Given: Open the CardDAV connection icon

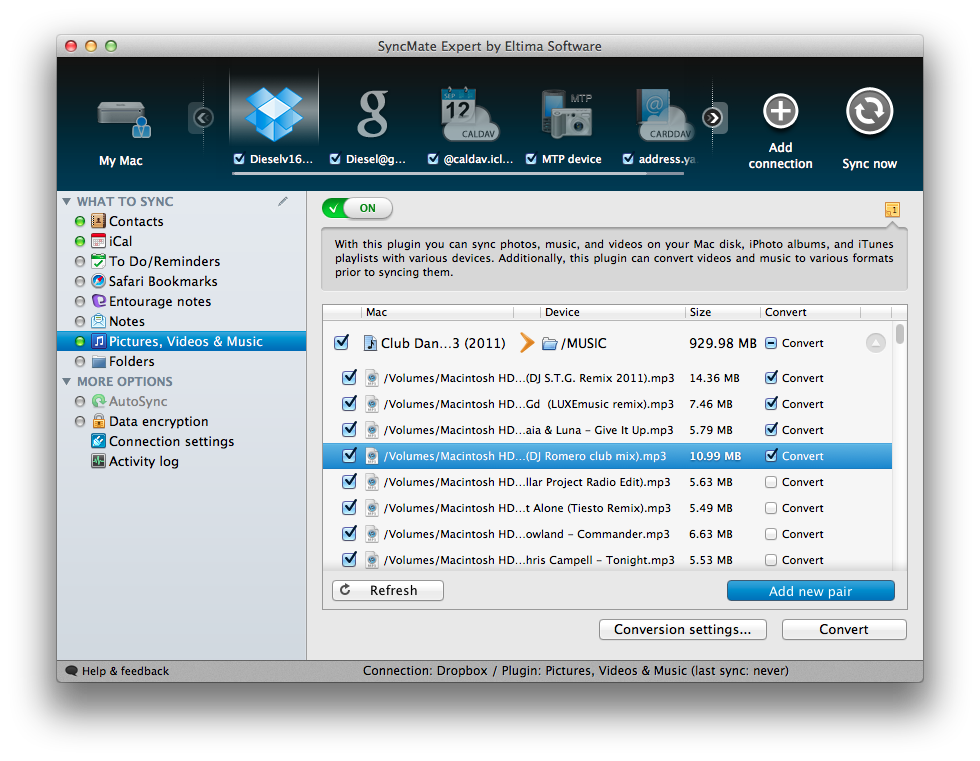Looking at the screenshot, I should coord(664,114).
